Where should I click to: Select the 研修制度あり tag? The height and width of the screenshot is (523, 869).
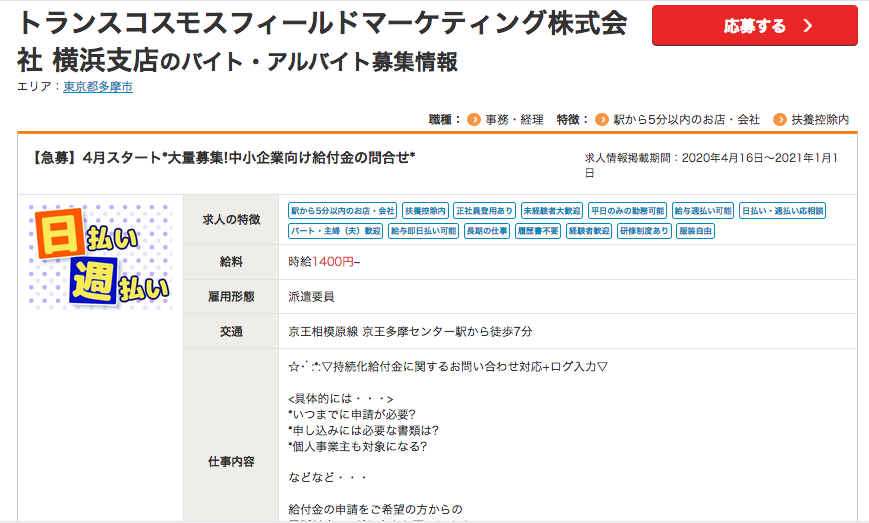point(645,230)
